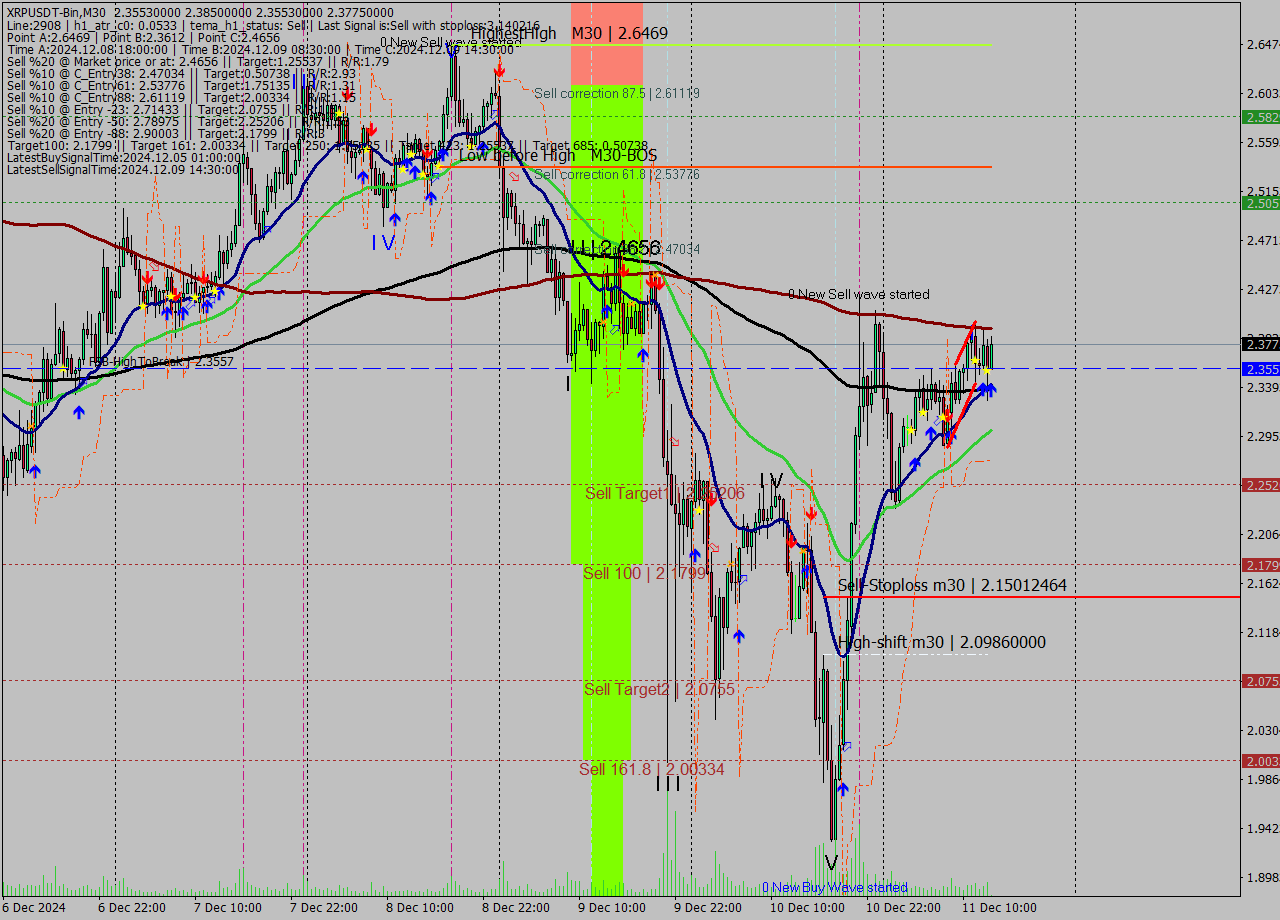Click the 'Sell %20 @ Market price' info line
This screenshot has width=1280, height=920.
click(x=198, y=61)
